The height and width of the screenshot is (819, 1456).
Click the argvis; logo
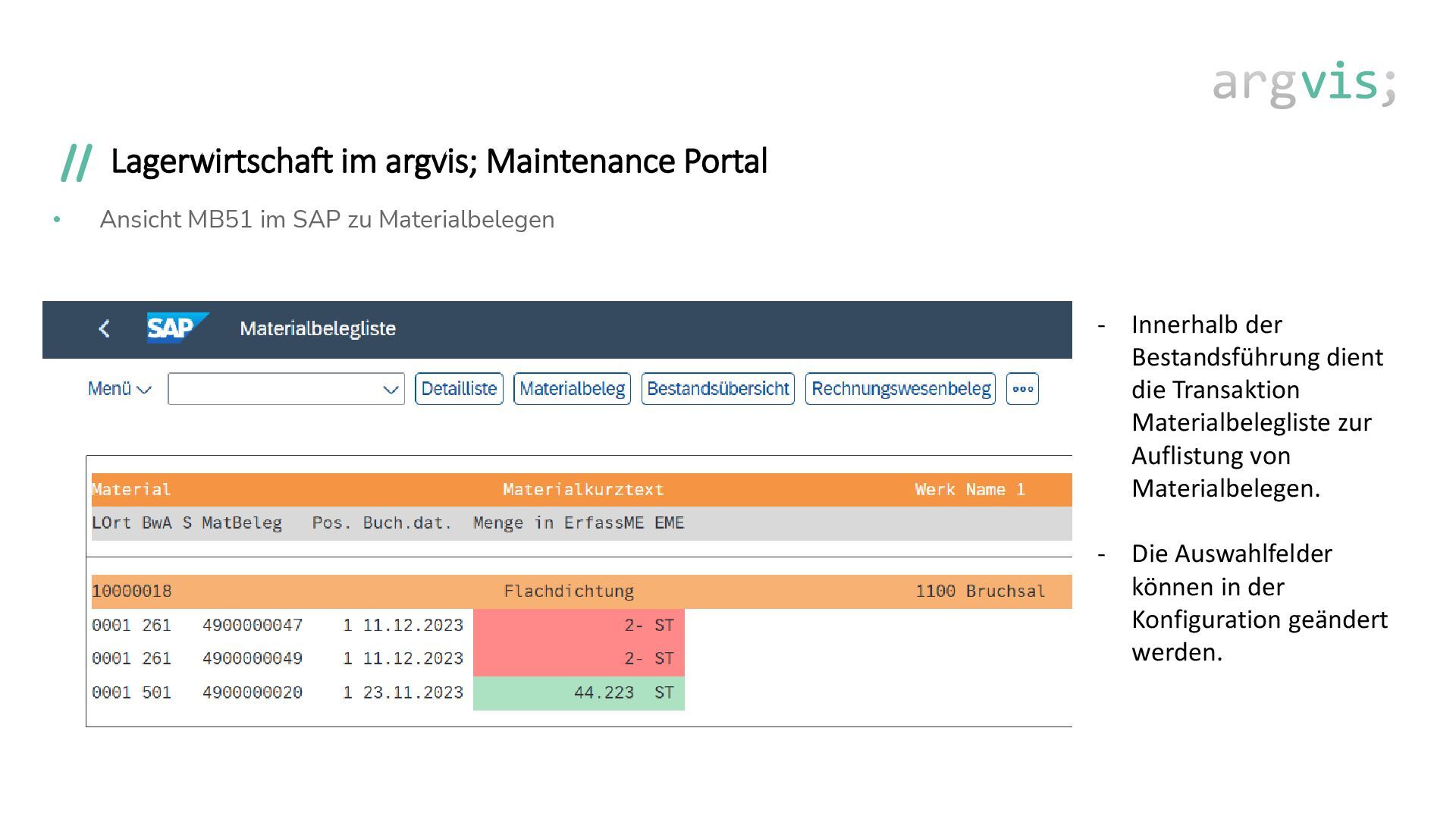tap(1304, 83)
